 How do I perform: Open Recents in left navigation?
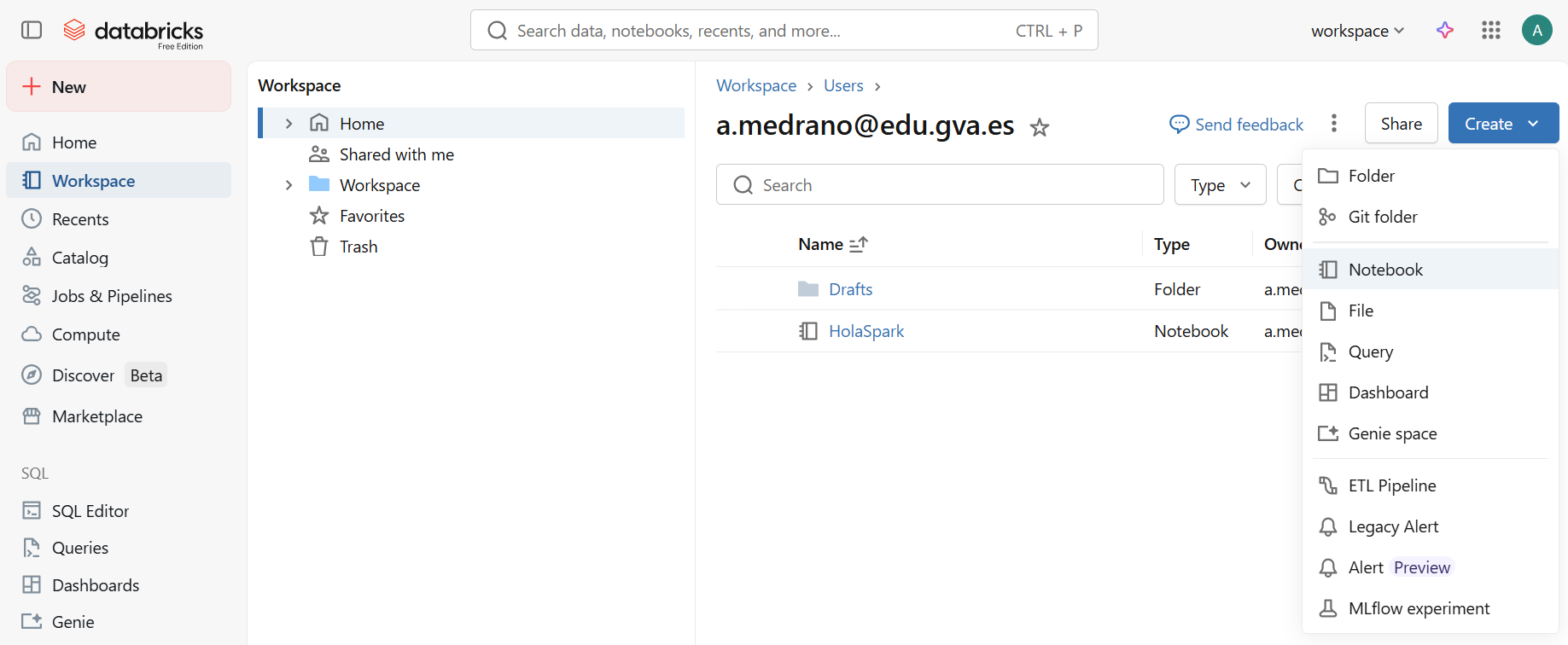pos(119,219)
